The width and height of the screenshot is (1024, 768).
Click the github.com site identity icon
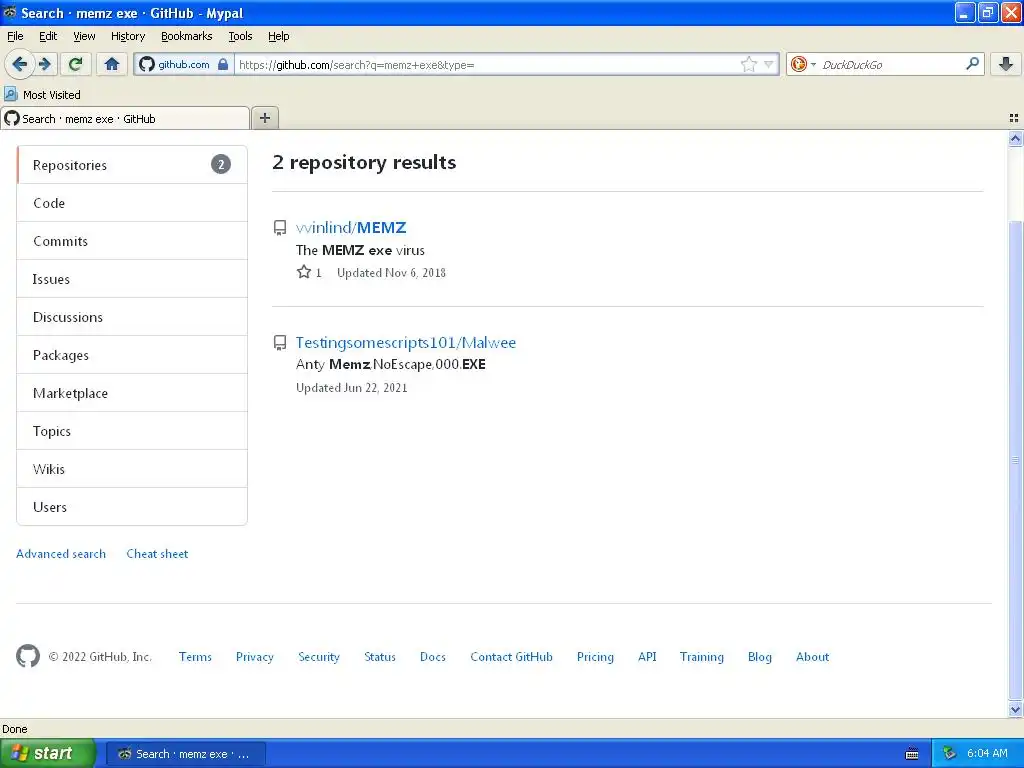point(148,64)
